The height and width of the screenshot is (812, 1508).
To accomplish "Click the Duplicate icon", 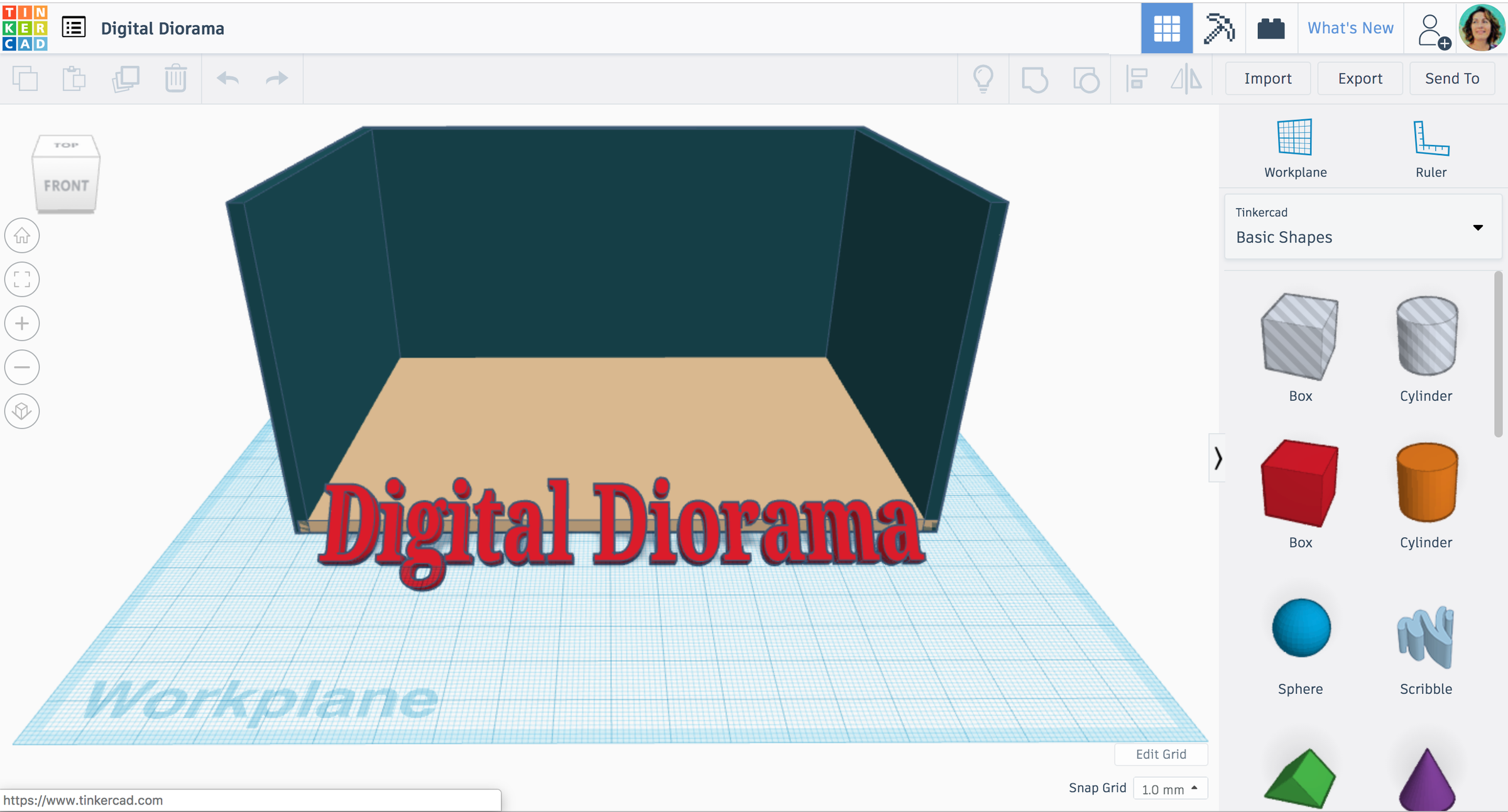I will click(125, 78).
